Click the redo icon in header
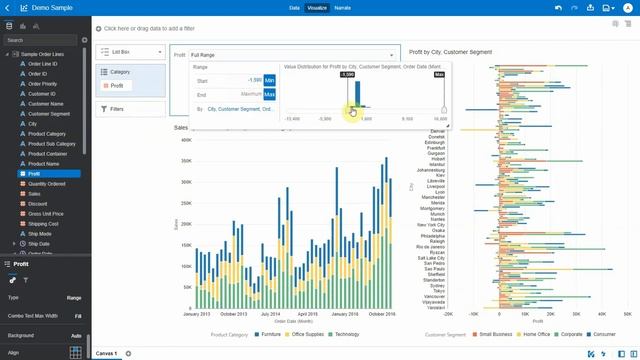 point(574,8)
